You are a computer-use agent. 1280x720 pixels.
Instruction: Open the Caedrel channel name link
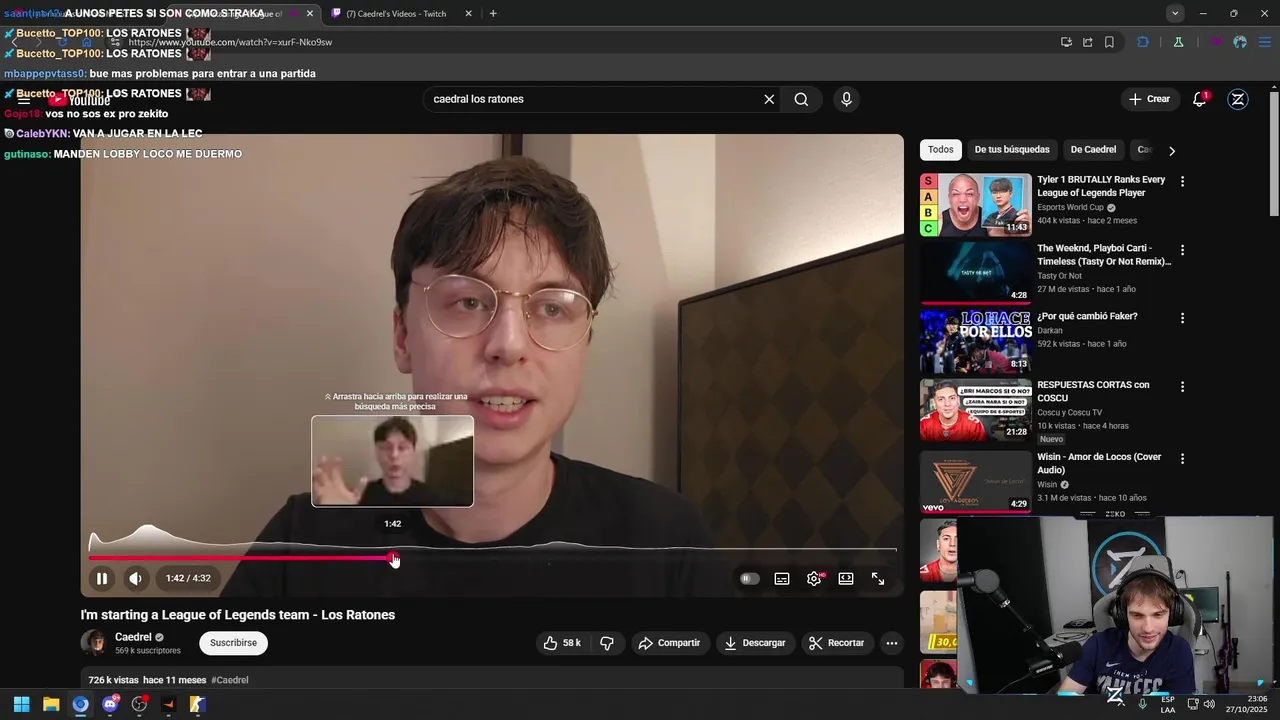(133, 637)
